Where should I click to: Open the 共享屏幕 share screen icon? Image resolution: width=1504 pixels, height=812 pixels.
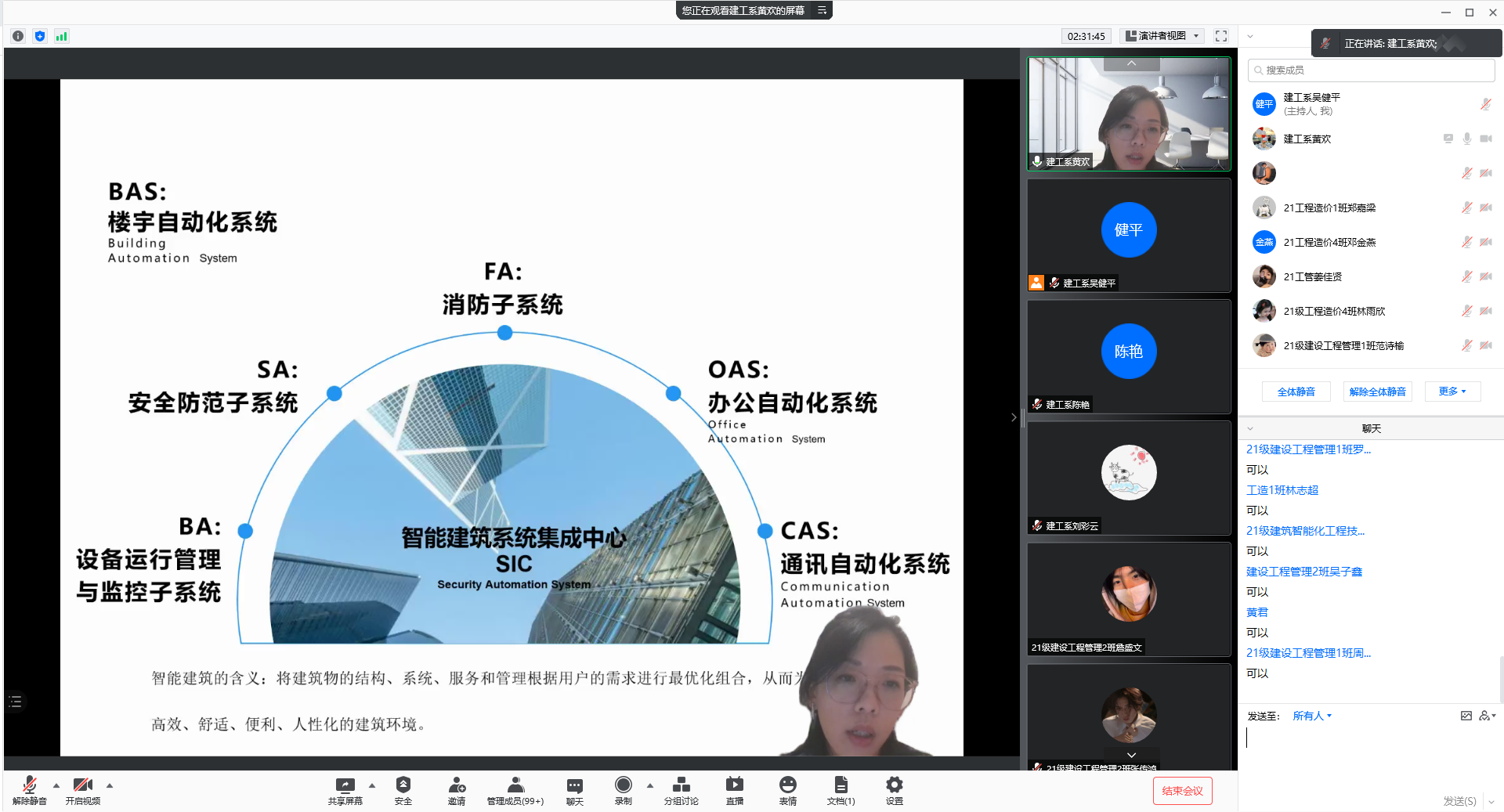[x=345, y=785]
